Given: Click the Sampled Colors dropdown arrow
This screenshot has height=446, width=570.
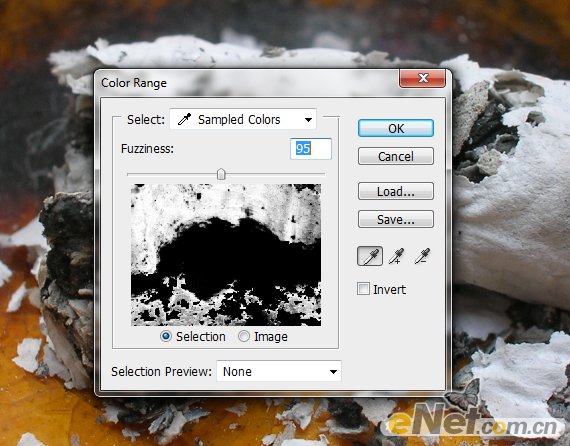Looking at the screenshot, I should (308, 120).
